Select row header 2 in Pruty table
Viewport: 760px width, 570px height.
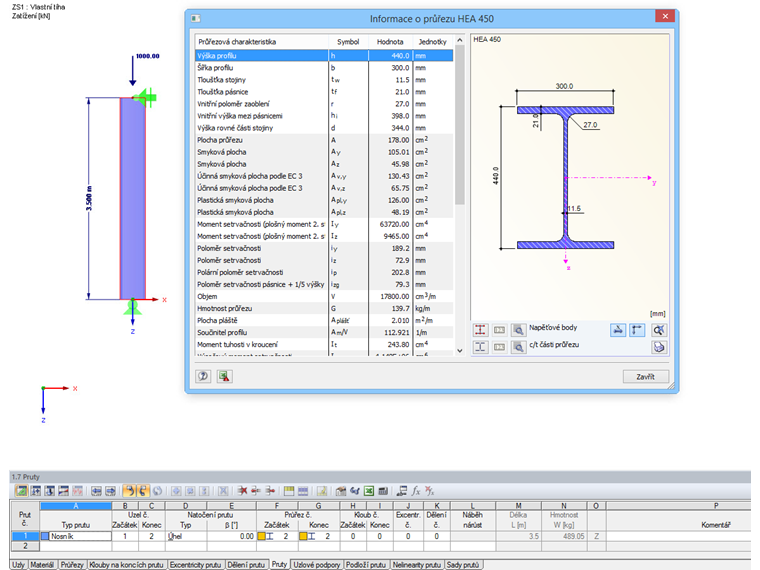coord(25,546)
